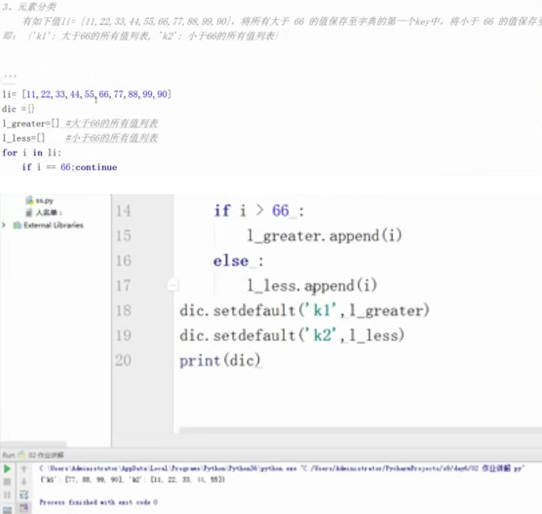The image size is (542, 514).
Task: Click the 'for i in li:' line
Action: 31,152
